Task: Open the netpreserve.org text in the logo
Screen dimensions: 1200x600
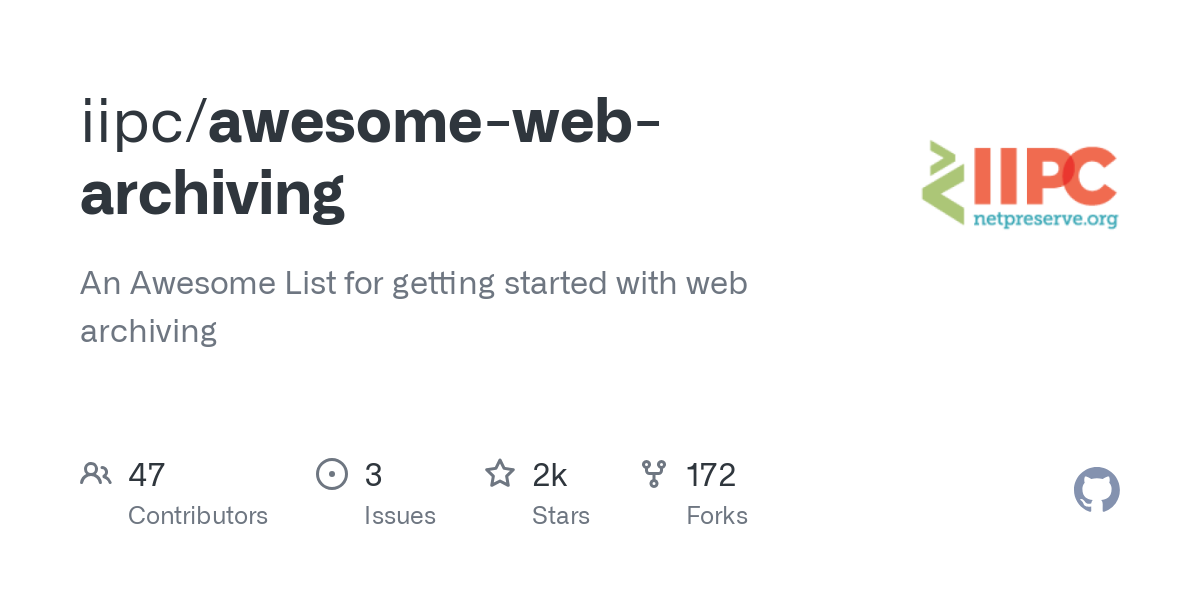Action: tap(1045, 219)
